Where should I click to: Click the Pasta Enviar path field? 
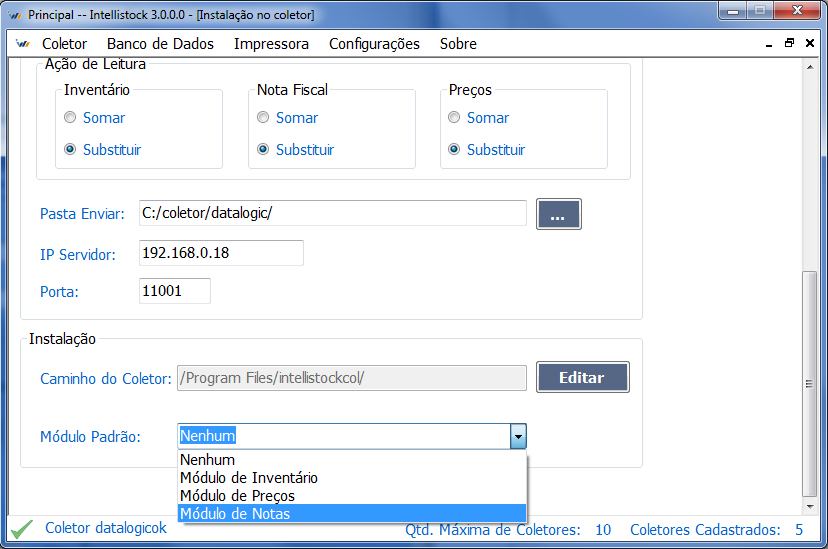[333, 213]
